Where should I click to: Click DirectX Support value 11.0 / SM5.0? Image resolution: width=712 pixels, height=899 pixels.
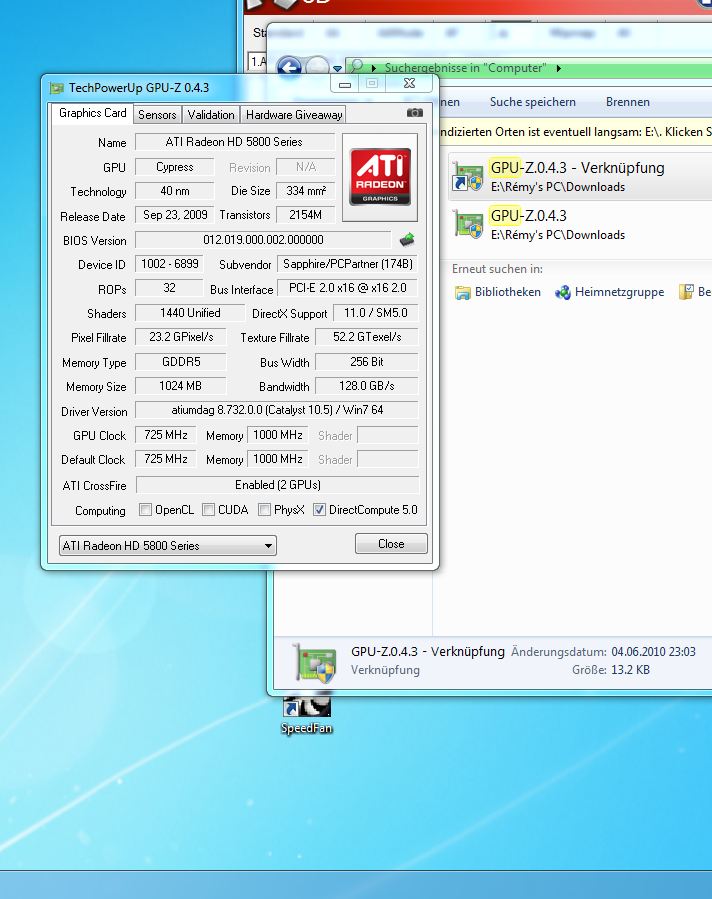(x=376, y=313)
